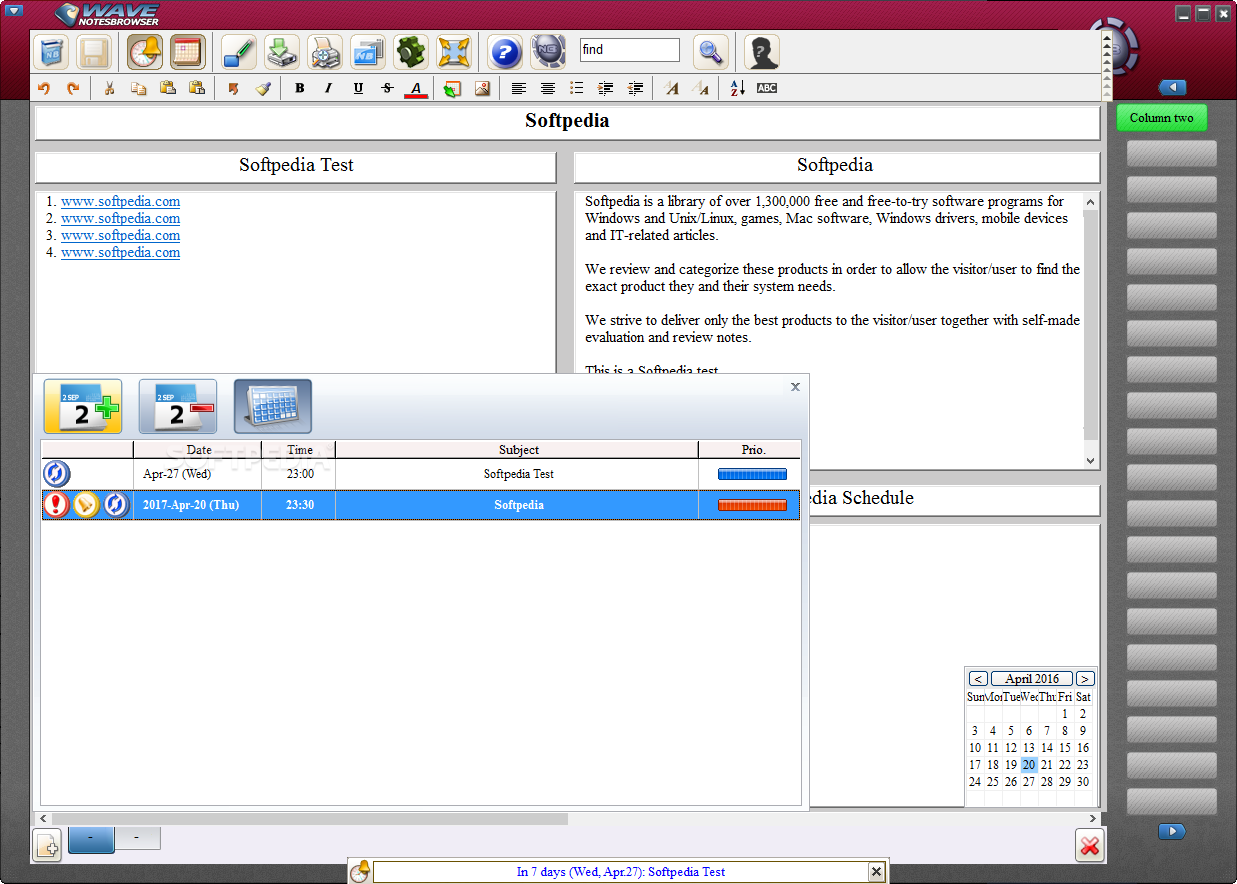Open help with the blue question mark
The width and height of the screenshot is (1237, 884).
506,52
